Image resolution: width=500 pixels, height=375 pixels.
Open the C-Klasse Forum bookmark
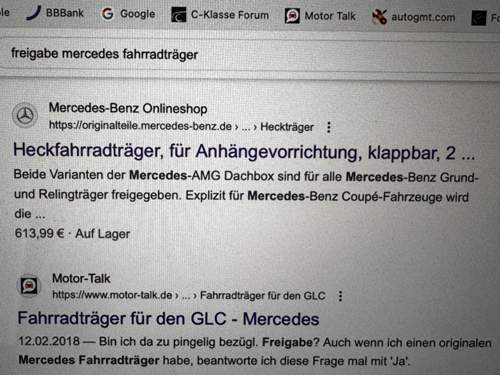pos(220,15)
